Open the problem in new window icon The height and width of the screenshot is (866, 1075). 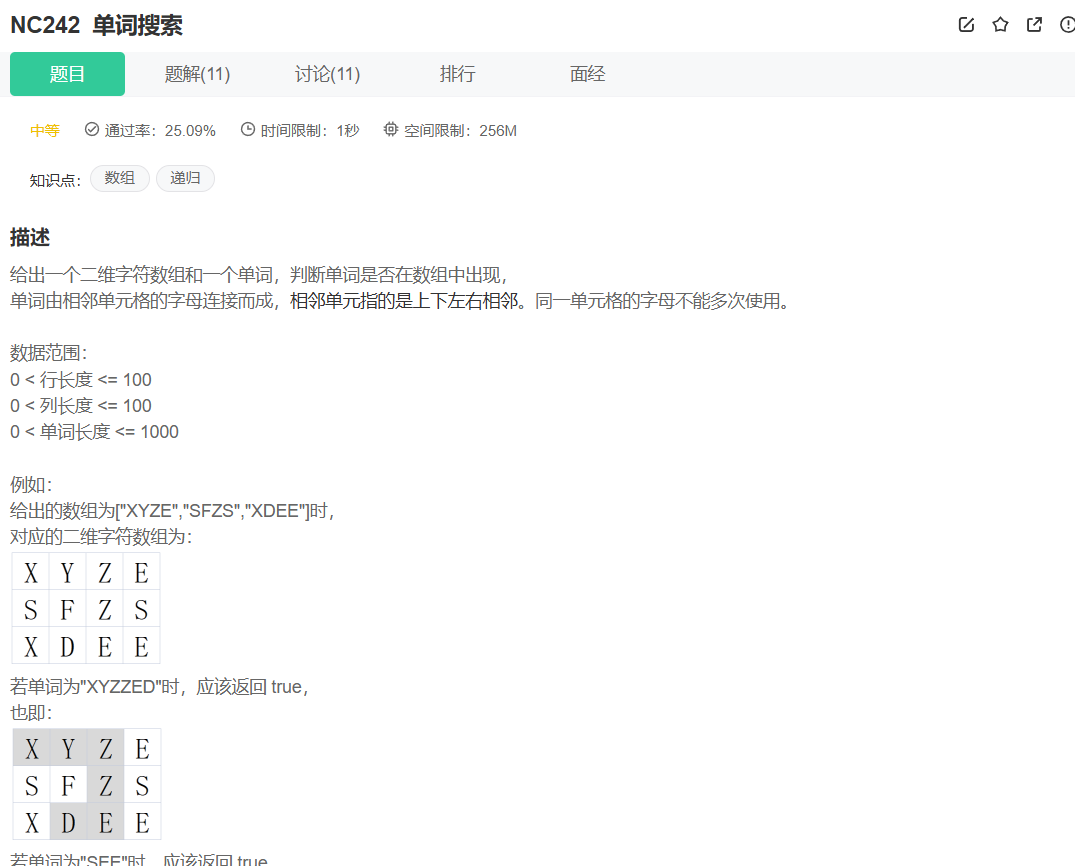[1034, 25]
